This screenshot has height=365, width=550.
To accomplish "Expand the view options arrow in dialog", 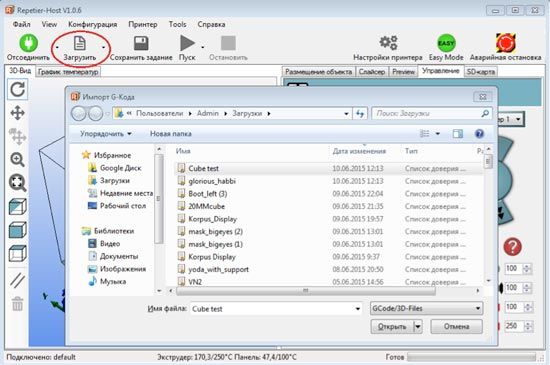I will tap(437, 134).
